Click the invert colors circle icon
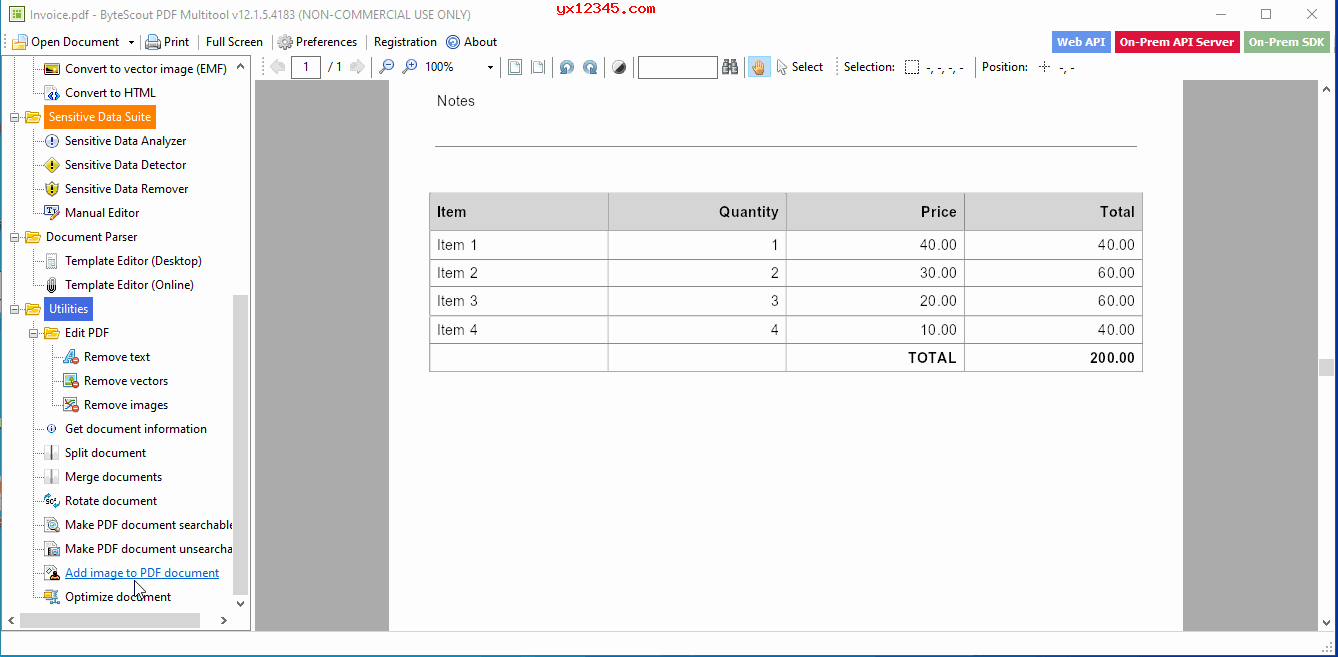1338x657 pixels. coord(619,67)
